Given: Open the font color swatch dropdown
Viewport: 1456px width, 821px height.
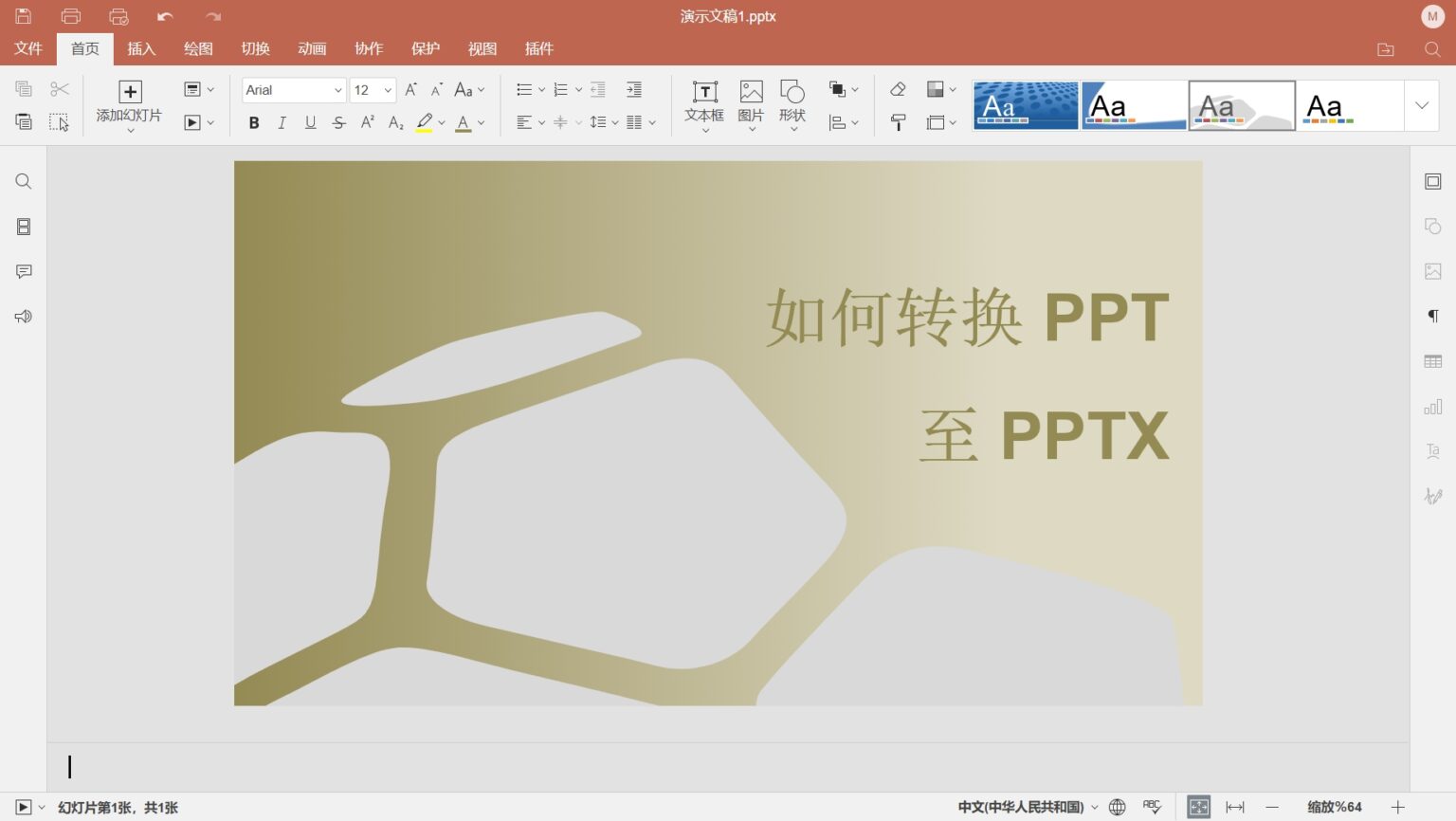Looking at the screenshot, I should coord(479,122).
